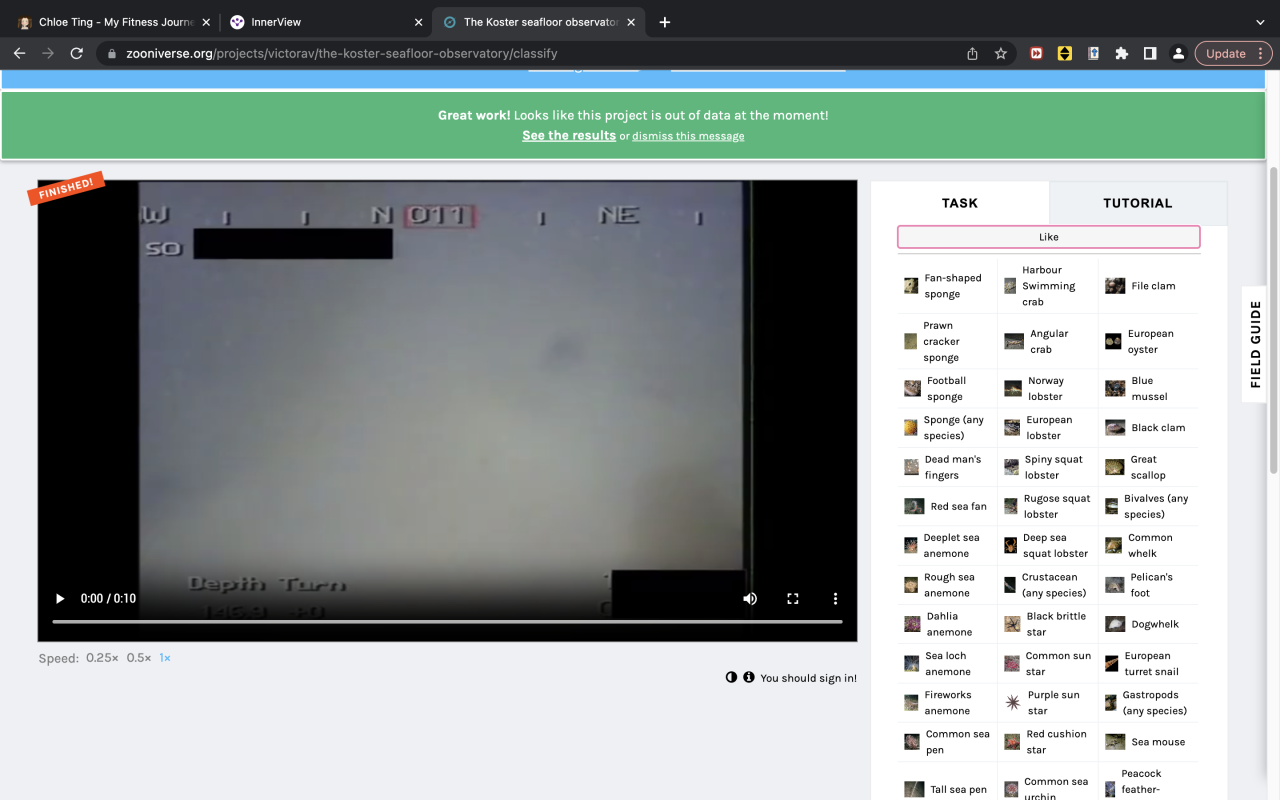This screenshot has height=800, width=1280.
Task: Choose Common whelk
Action: coord(1148,545)
